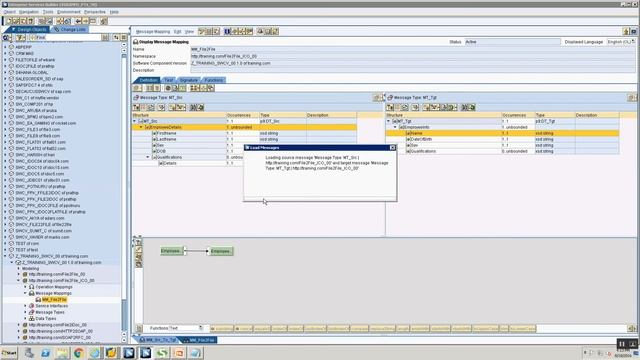The width and height of the screenshot is (640, 360).
Task: Click the pause control at bottom right
Action: [x=622, y=344]
